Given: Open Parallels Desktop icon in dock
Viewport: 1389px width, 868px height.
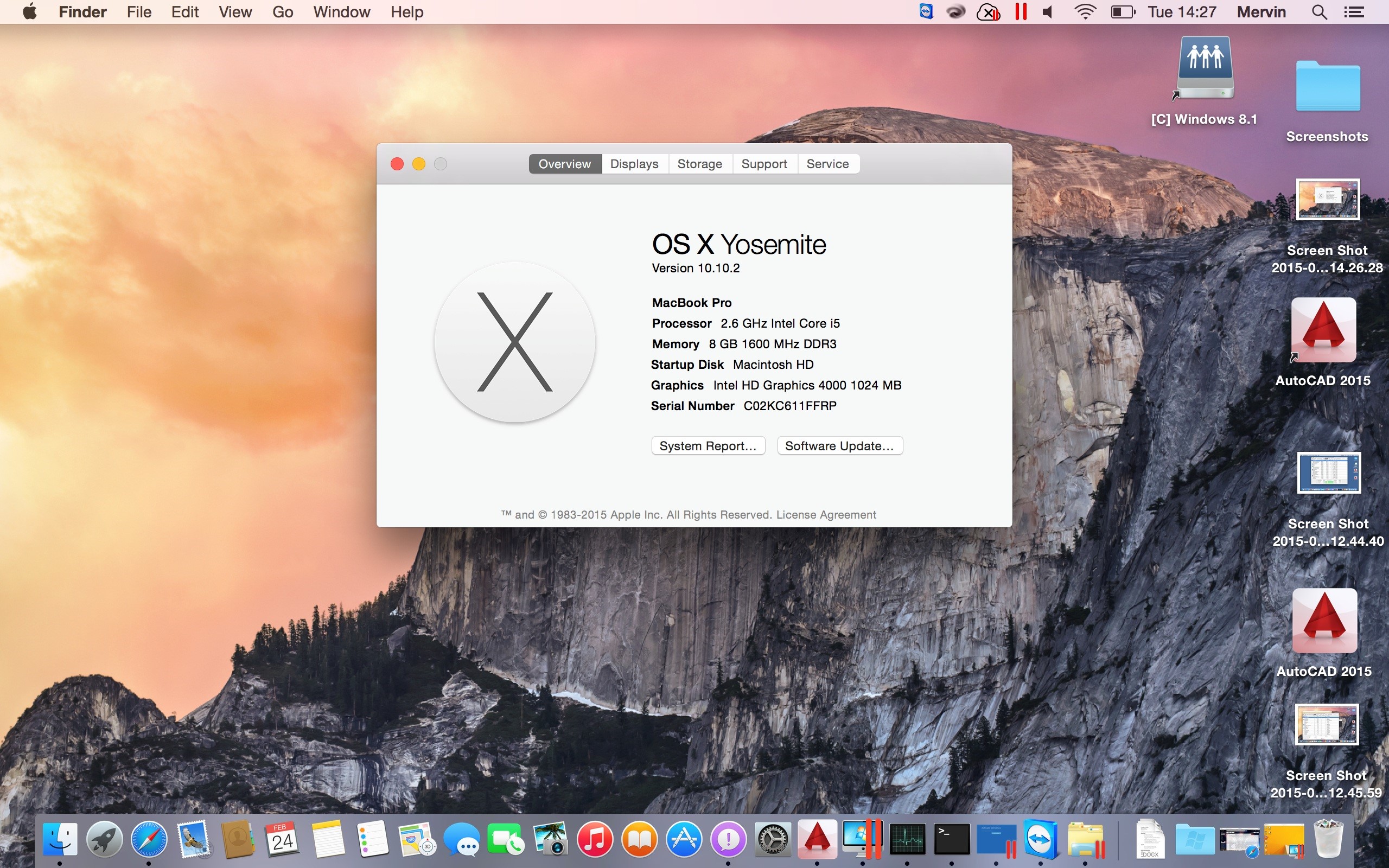Looking at the screenshot, I should tap(862, 838).
